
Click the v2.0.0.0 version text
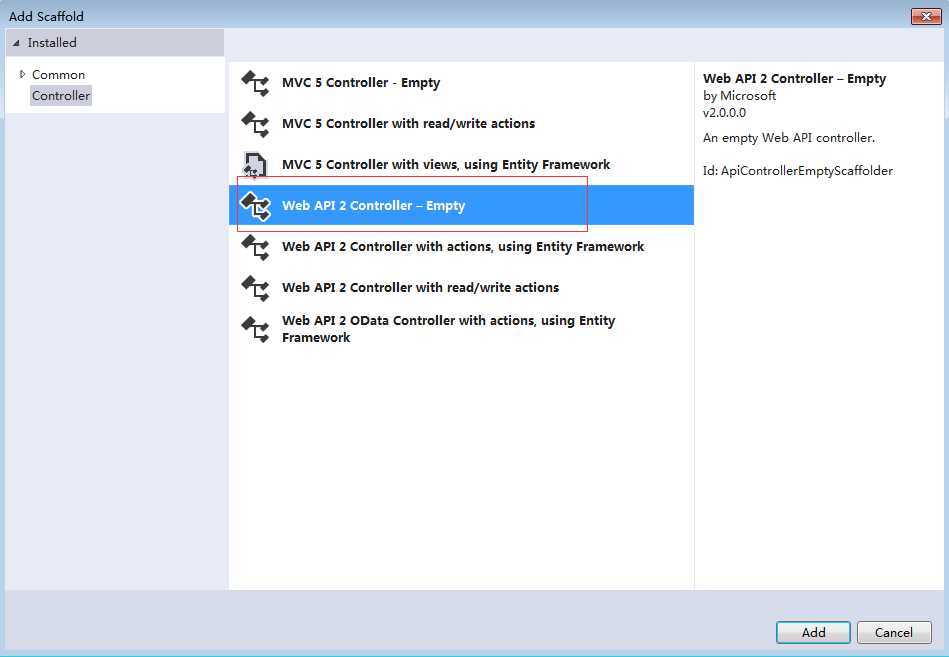pyautogui.click(x=724, y=113)
